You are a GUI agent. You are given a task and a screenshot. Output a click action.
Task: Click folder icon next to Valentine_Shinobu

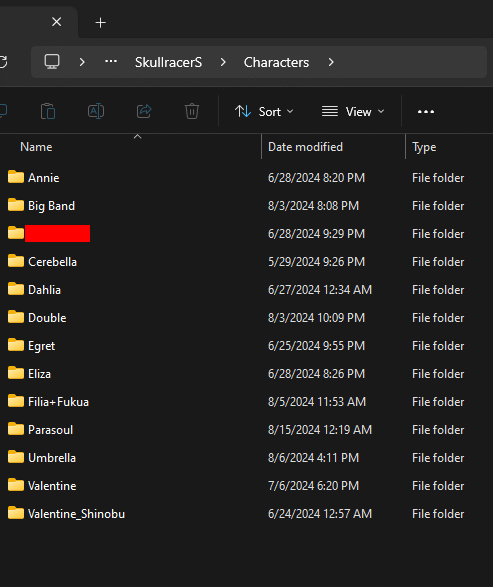(16, 513)
